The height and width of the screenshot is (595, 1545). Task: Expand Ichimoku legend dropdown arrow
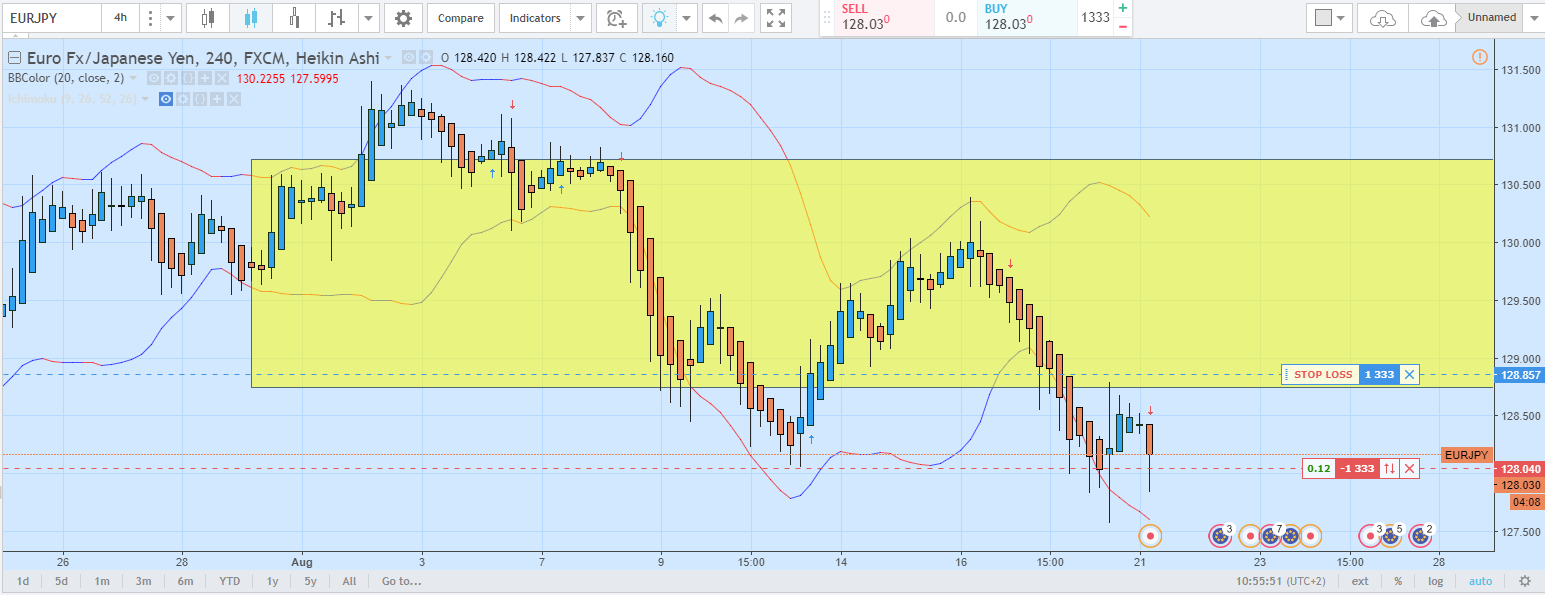coord(146,99)
